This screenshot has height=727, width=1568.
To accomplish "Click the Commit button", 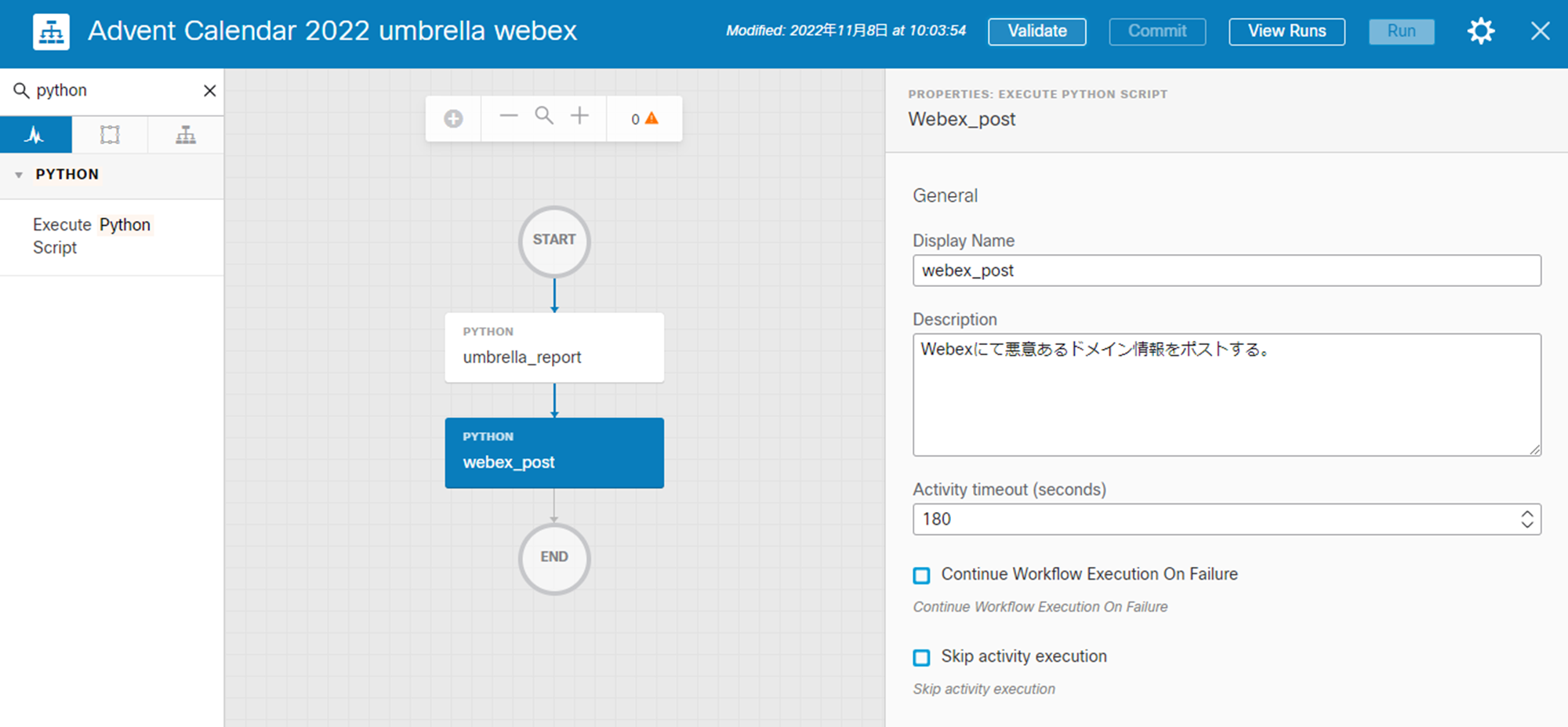I will click(x=1157, y=31).
